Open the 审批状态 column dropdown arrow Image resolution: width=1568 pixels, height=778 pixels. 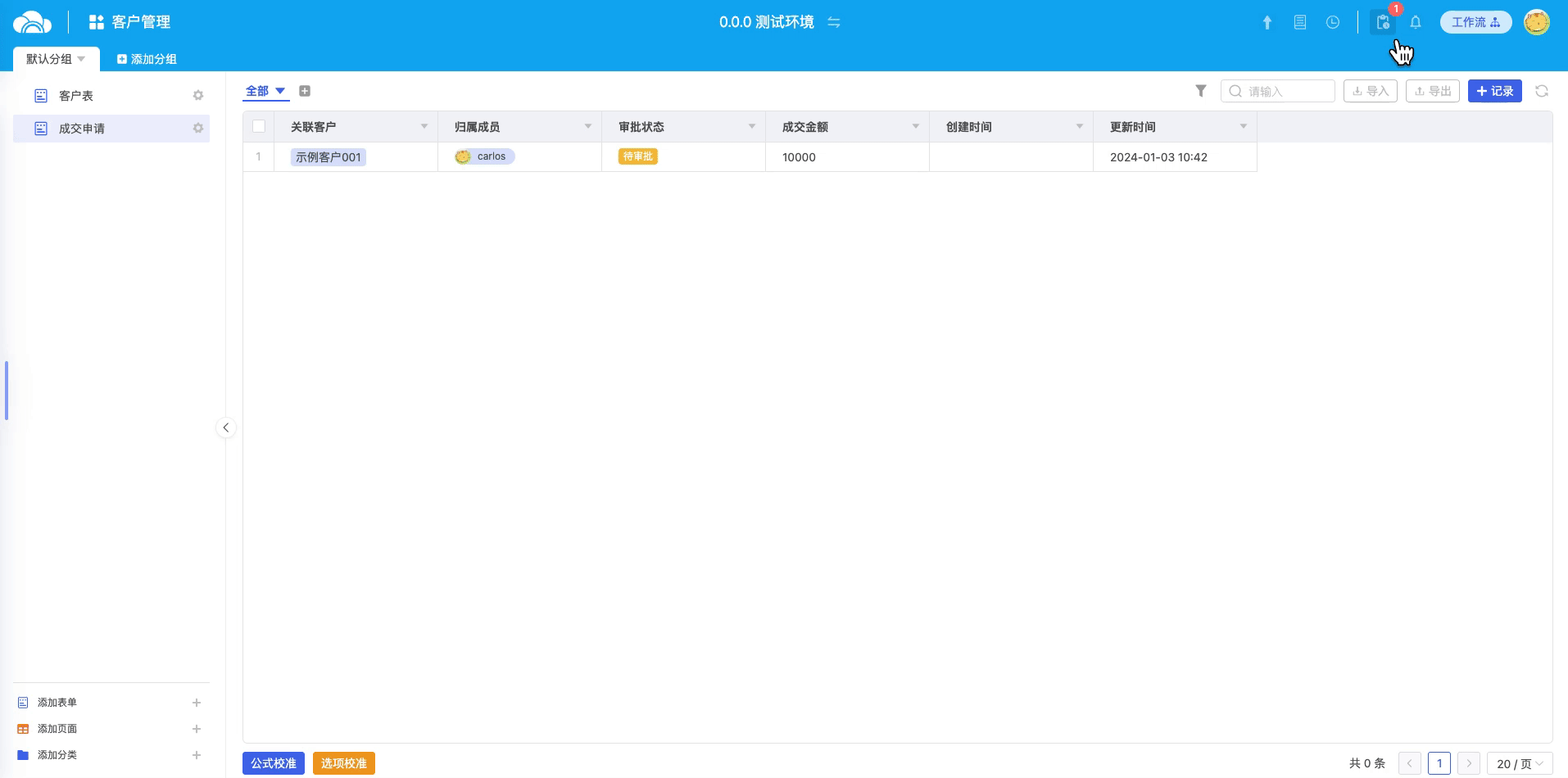pos(751,126)
